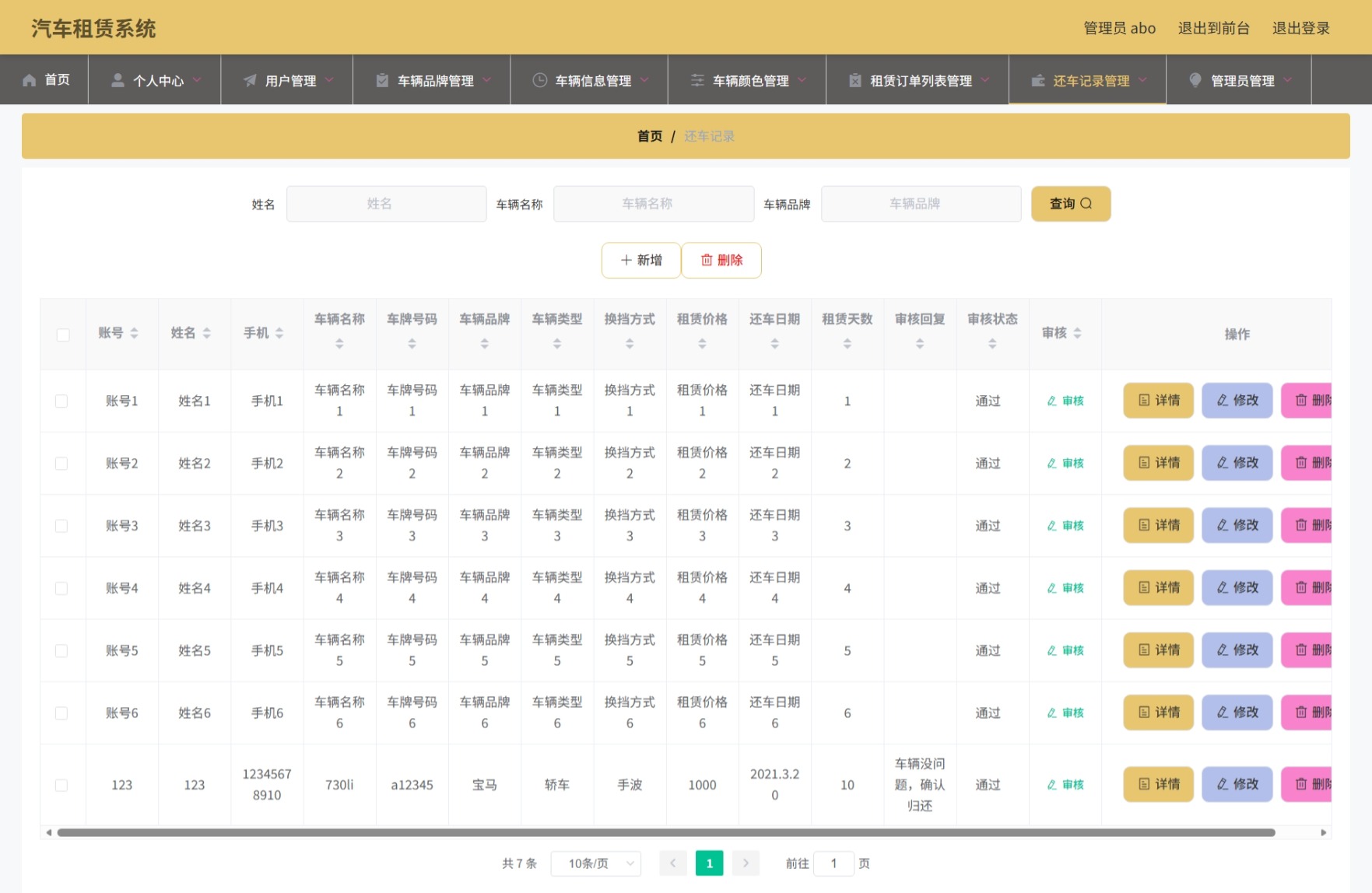Image resolution: width=1372 pixels, height=893 pixels.
Task: Open the 10条/页 page size dropdown
Action: pyautogui.click(x=595, y=863)
